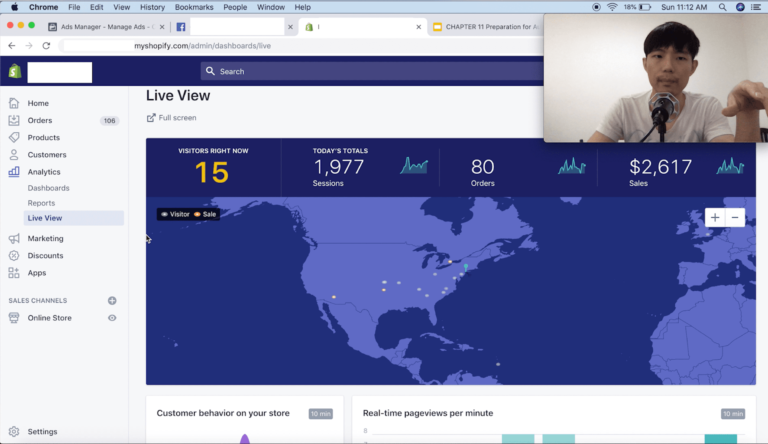
Task: Click the 1,977 sessions total
Action: click(338, 167)
